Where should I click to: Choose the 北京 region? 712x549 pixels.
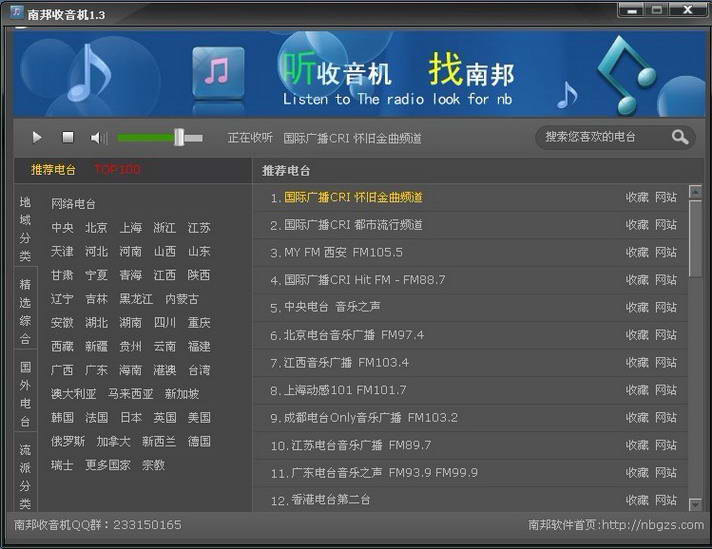(x=96, y=228)
